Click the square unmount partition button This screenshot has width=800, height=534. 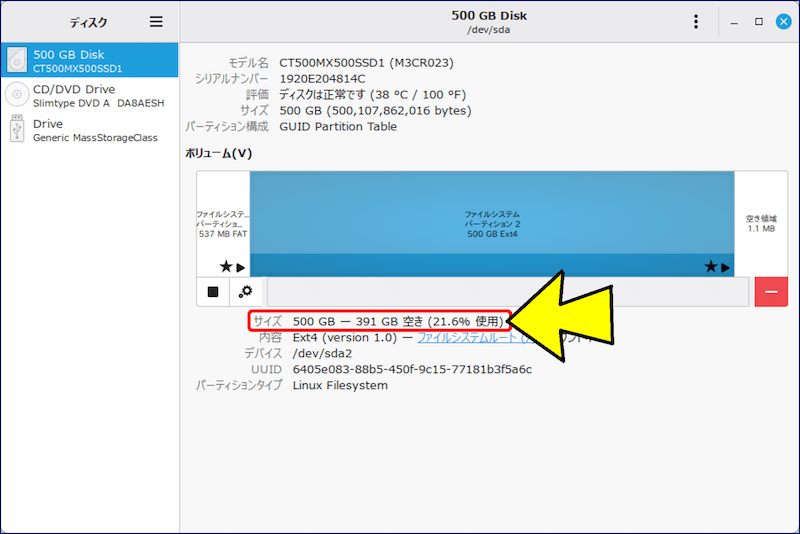point(213,292)
